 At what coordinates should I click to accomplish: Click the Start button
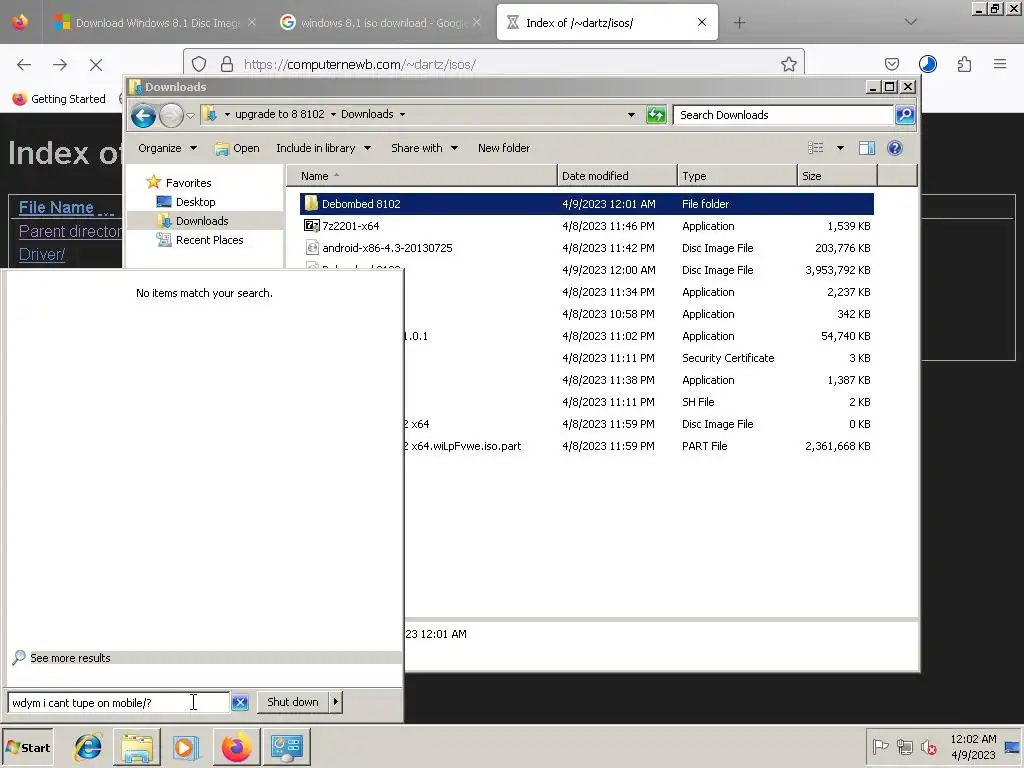tap(27, 747)
